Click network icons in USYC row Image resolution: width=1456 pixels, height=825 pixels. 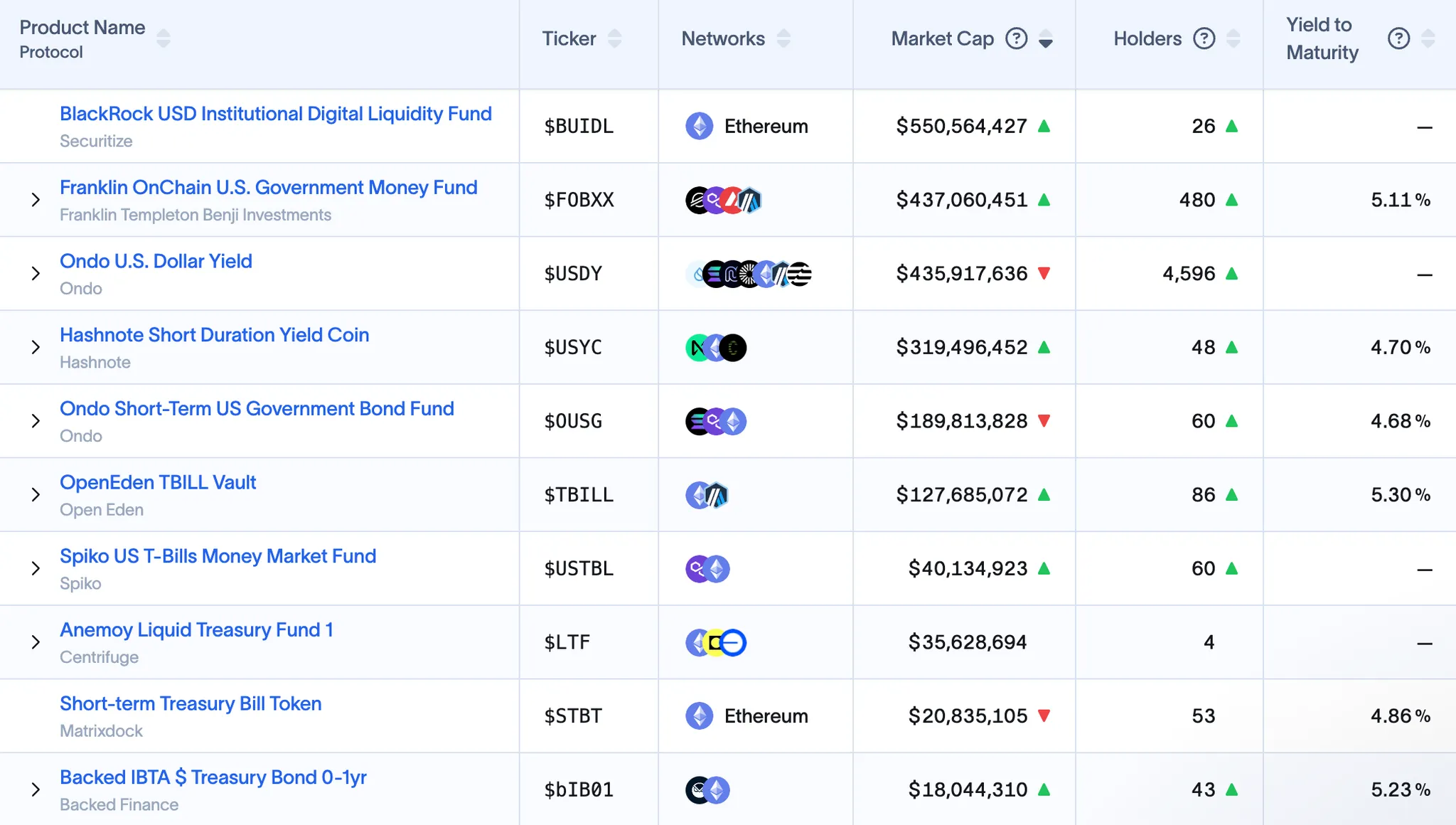(x=716, y=348)
